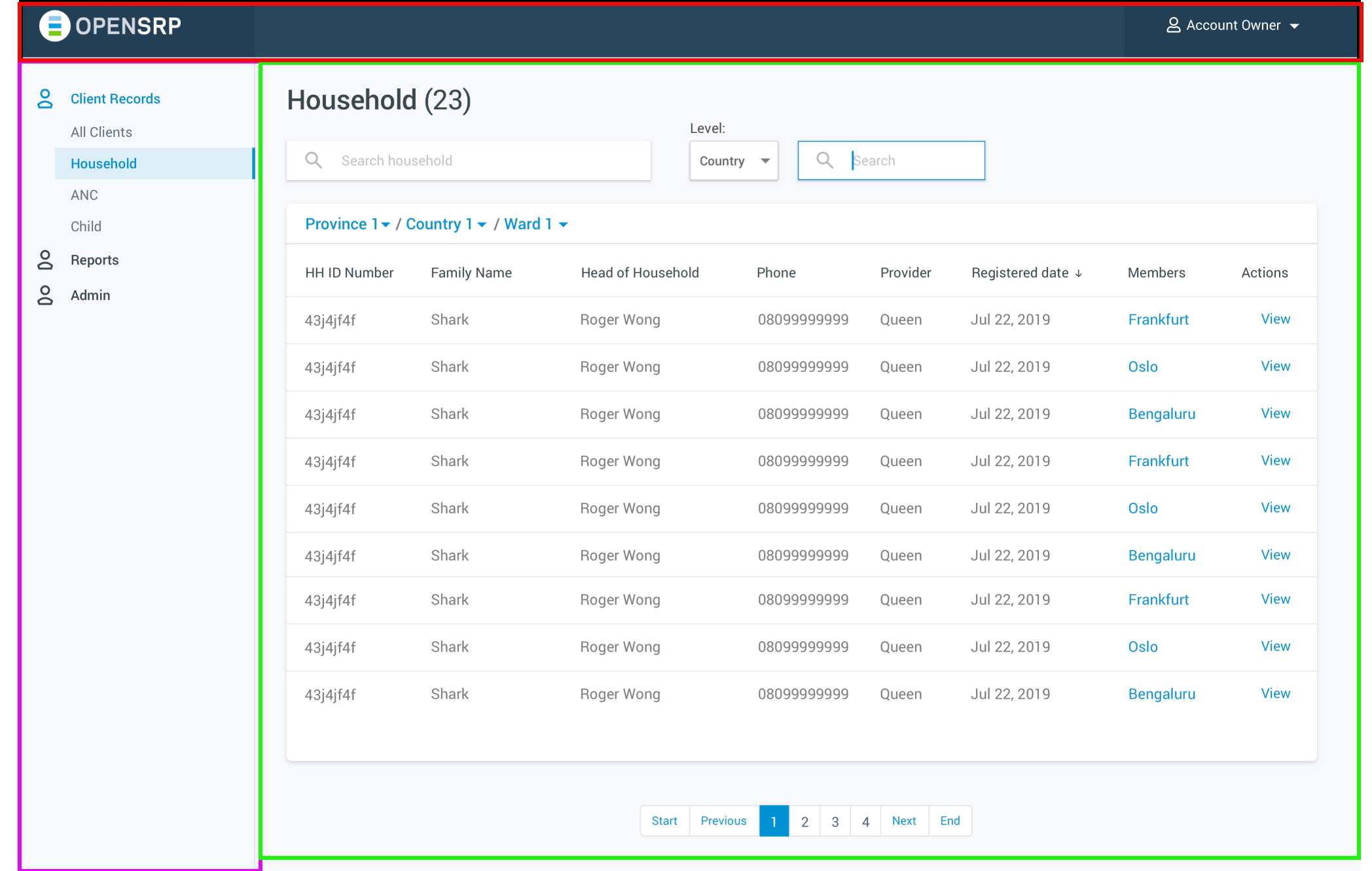Select the Reports icon in the sidebar
The width and height of the screenshot is (1372, 871).
45,260
